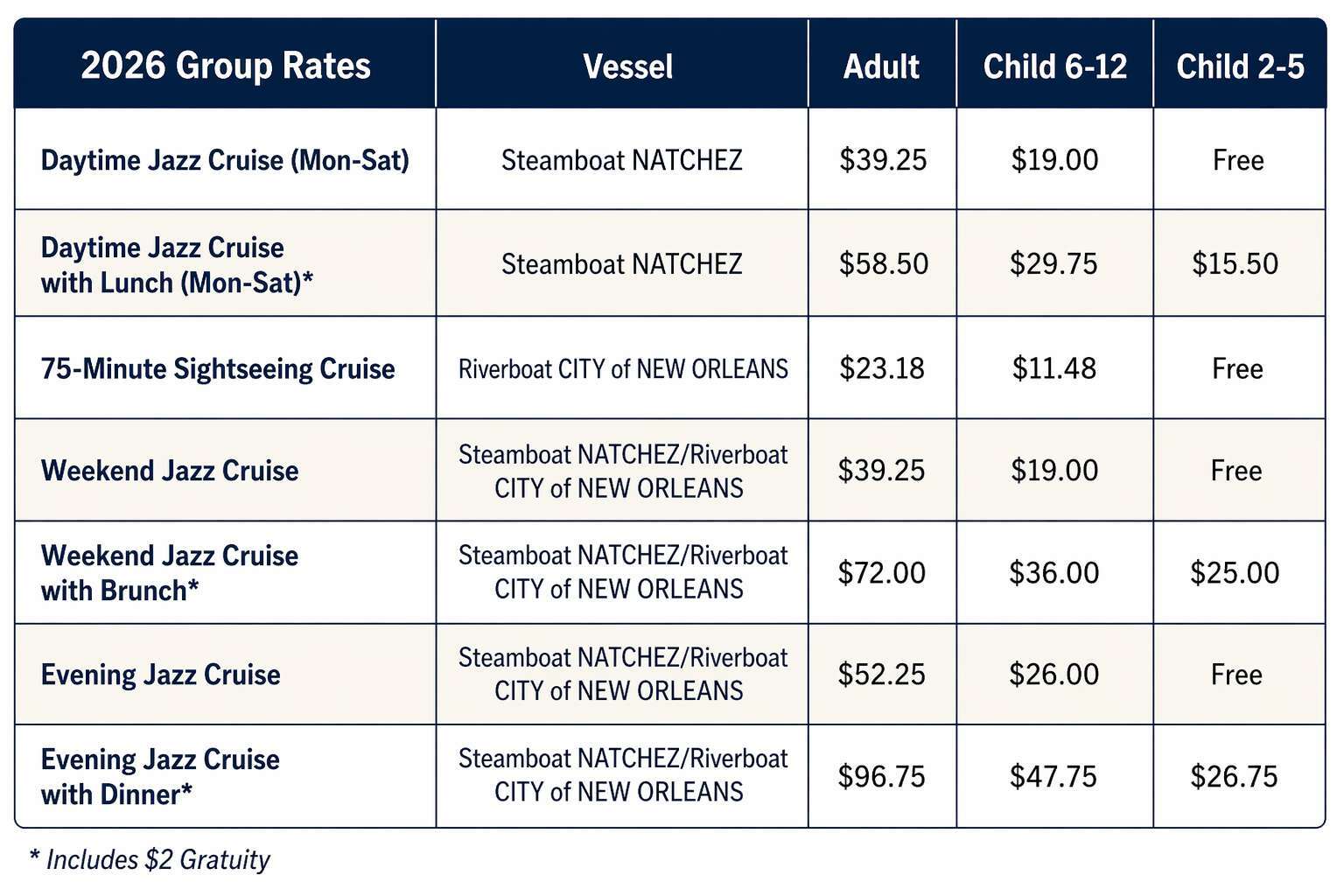Click the $58.50 adult lunch cruise price
1344x896 pixels.
[883, 263]
